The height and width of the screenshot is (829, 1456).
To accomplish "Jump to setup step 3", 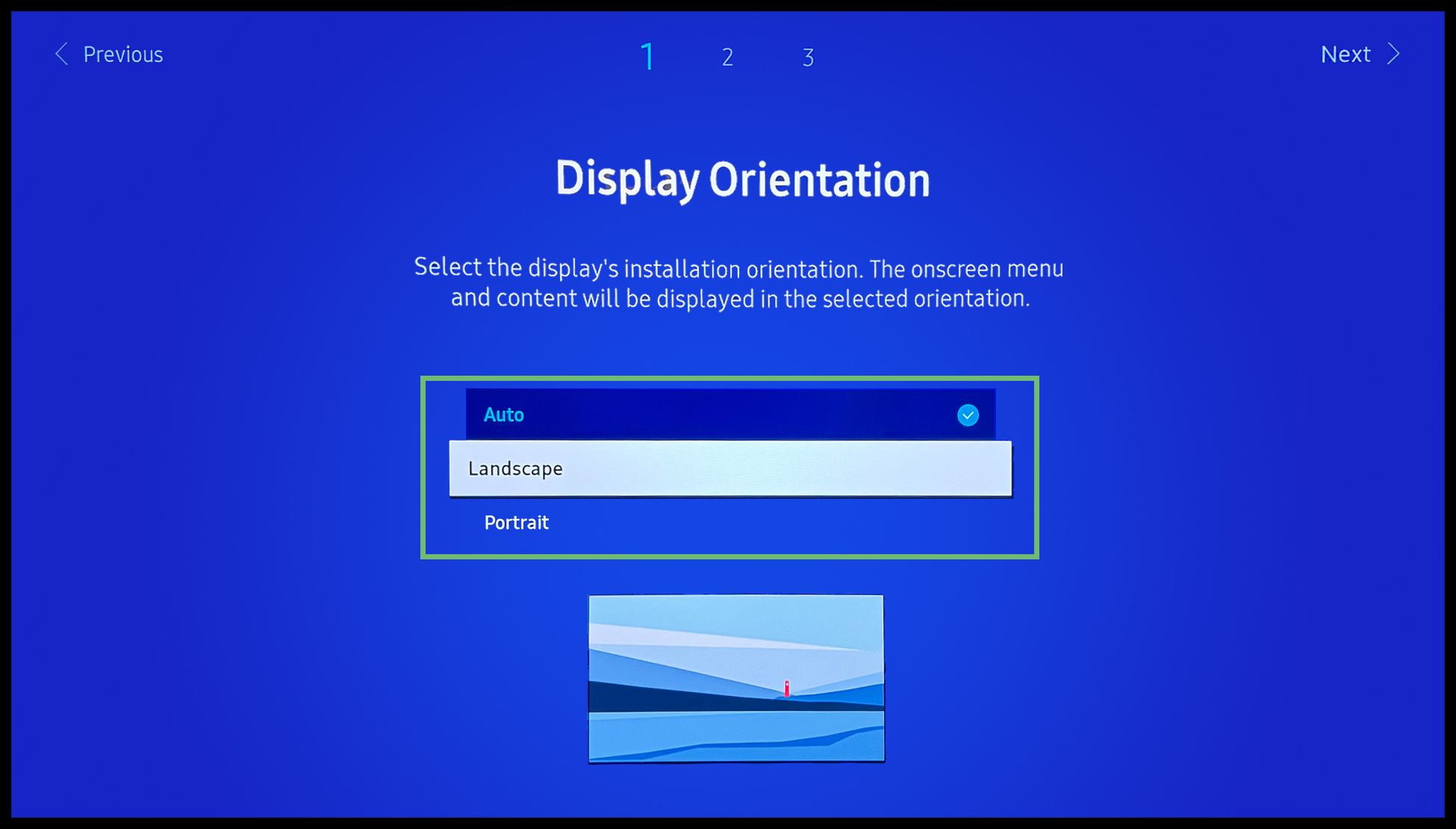I will pos(808,58).
